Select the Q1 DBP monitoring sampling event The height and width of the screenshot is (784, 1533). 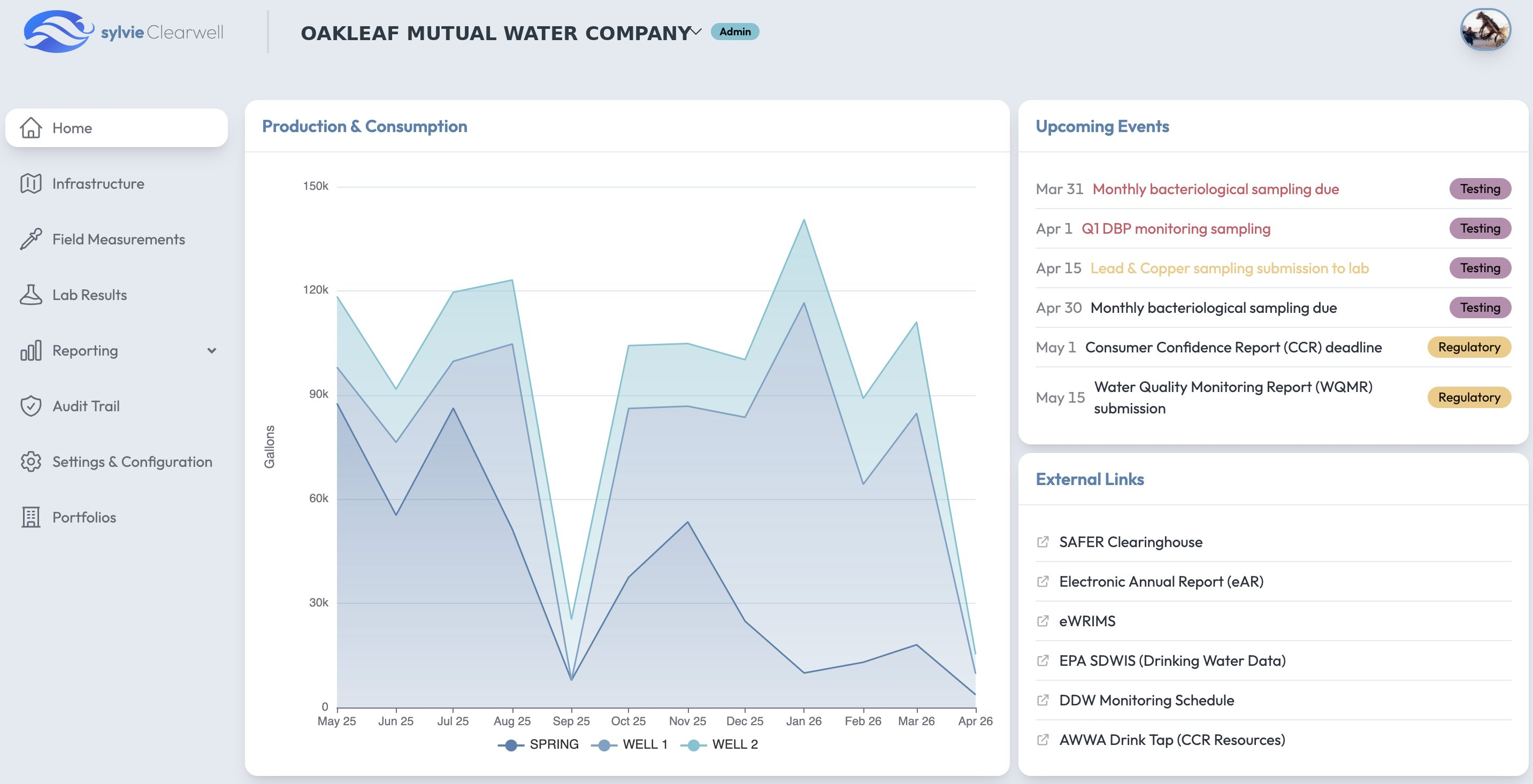pyautogui.click(x=1175, y=228)
